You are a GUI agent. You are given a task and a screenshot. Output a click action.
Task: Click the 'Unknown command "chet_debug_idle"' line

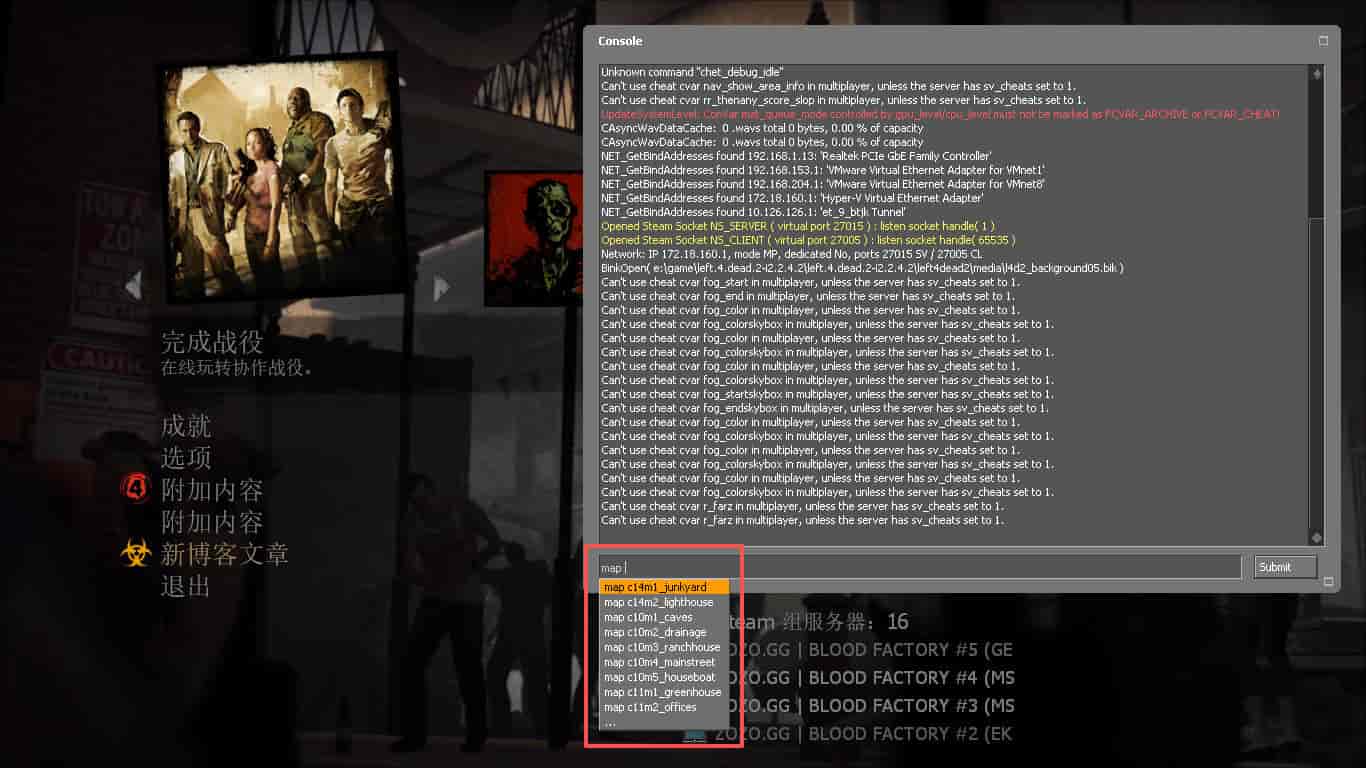click(x=692, y=72)
